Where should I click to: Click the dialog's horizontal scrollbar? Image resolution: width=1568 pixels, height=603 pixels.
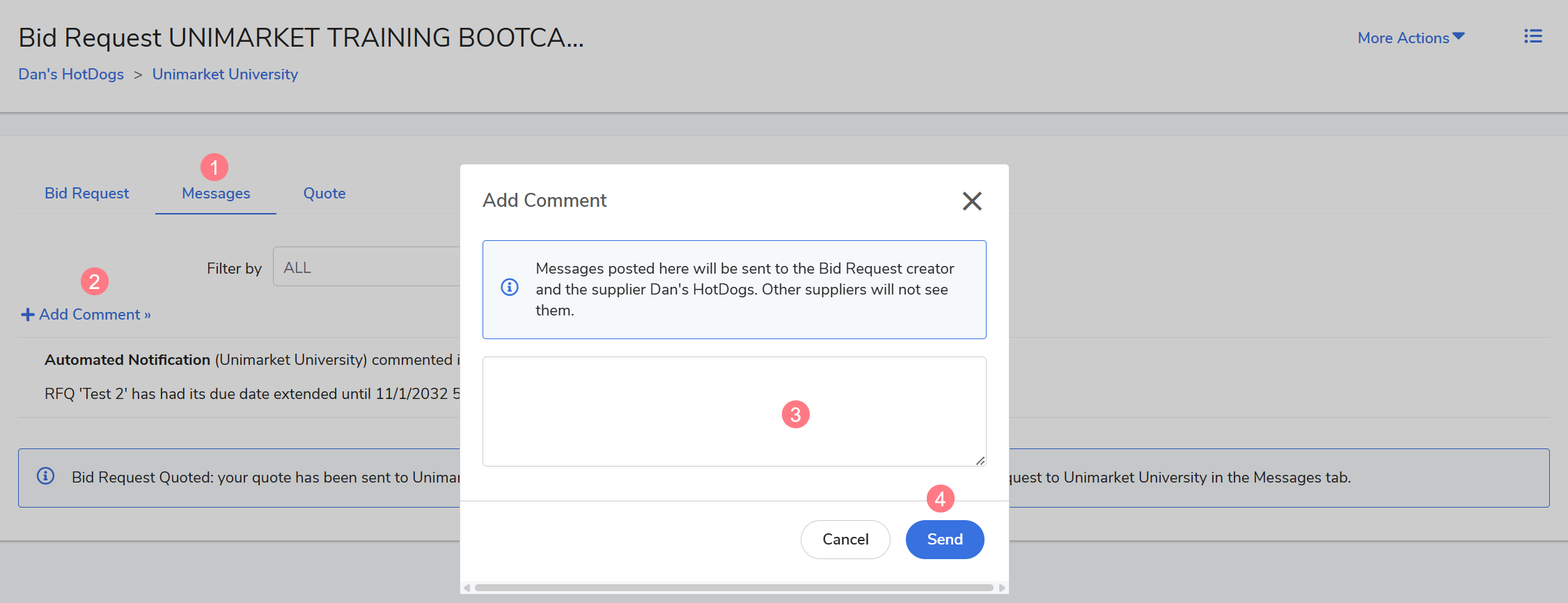[x=733, y=588]
